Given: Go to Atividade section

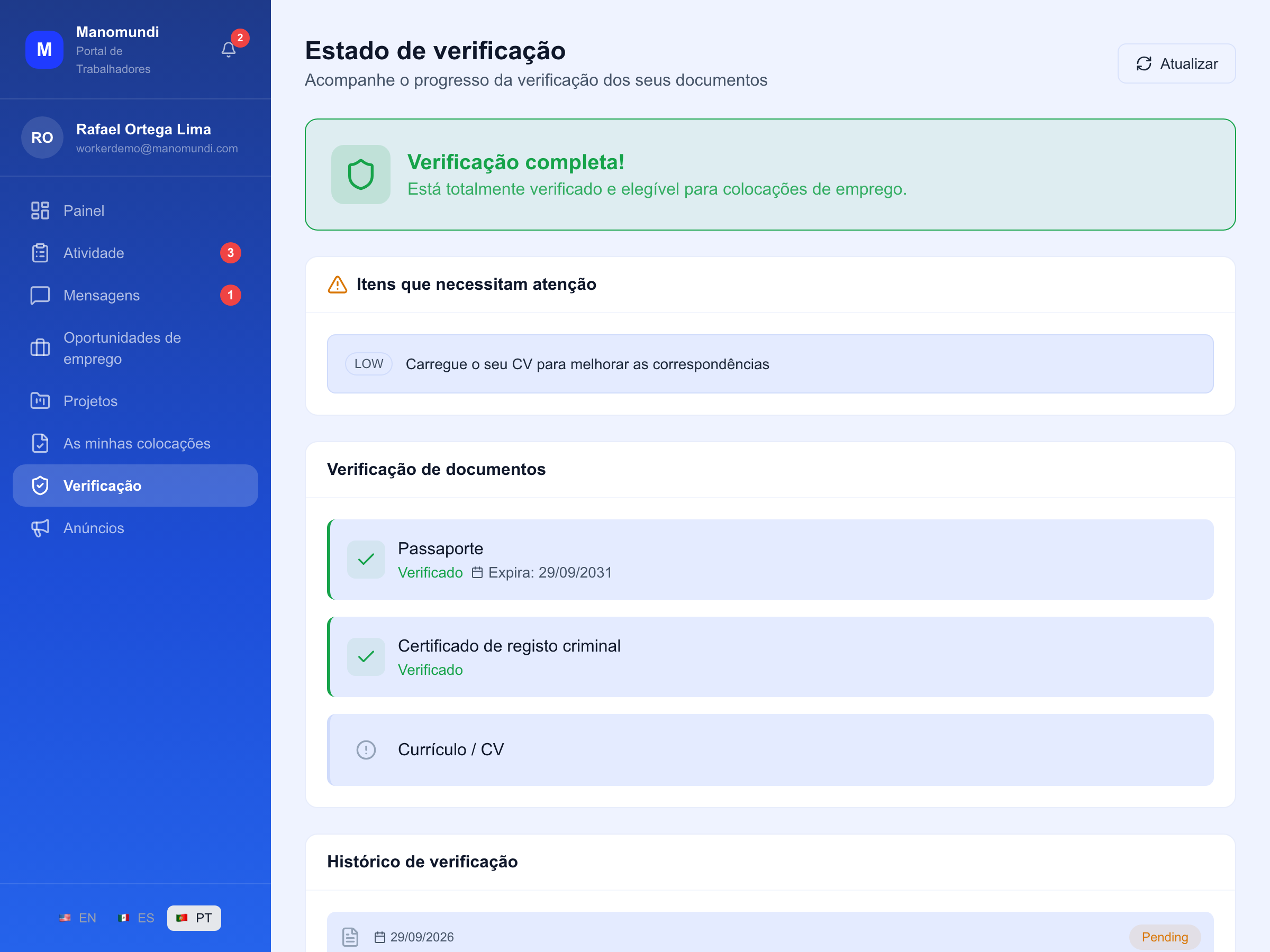Looking at the screenshot, I should pos(135,253).
